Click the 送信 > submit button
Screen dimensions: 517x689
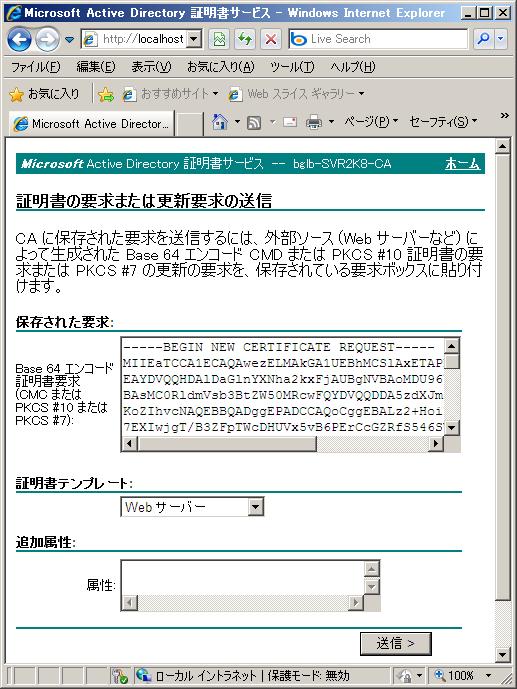[396, 644]
